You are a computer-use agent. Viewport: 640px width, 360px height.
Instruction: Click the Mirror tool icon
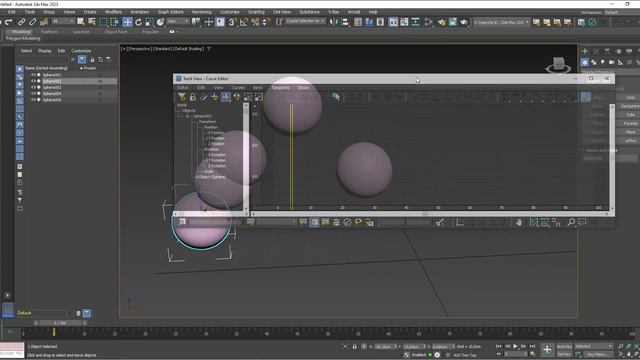click(x=334, y=22)
